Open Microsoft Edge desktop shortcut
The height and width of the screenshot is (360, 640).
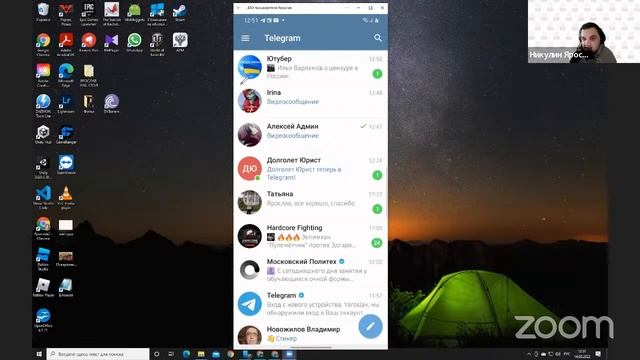66,75
